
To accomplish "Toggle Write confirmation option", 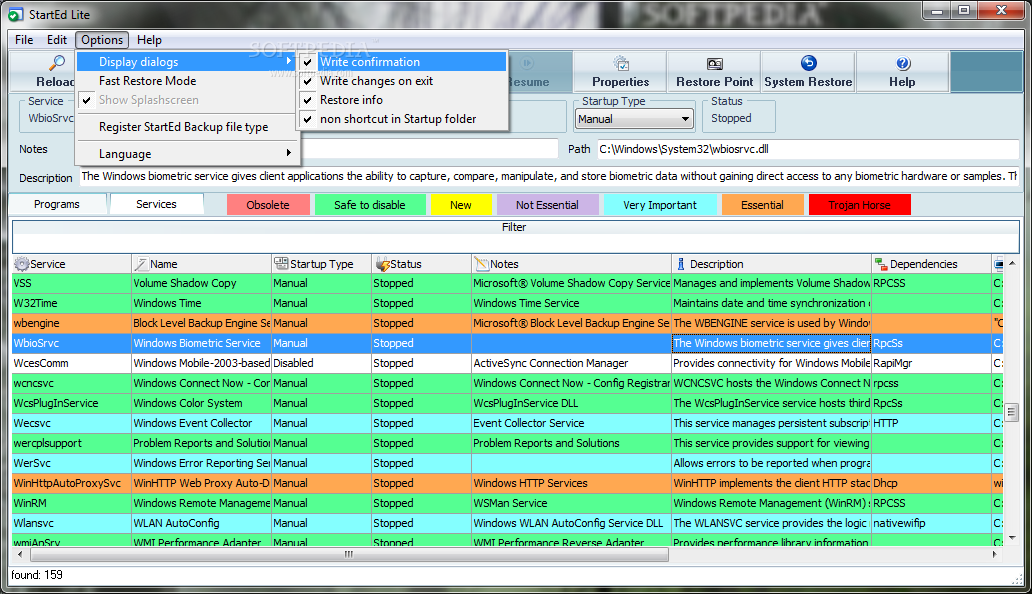I will pyautogui.click(x=403, y=62).
